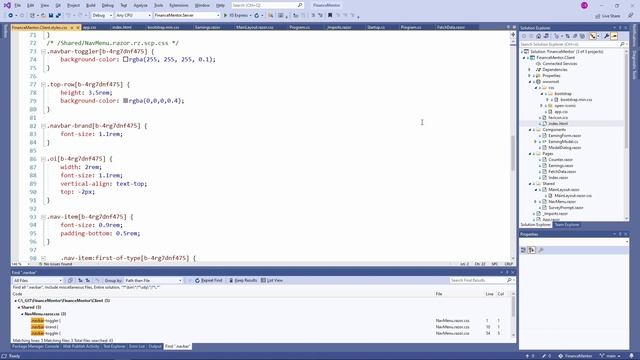
Task: Switch to the FetchData.razor editor tab
Action: click(x=451, y=27)
